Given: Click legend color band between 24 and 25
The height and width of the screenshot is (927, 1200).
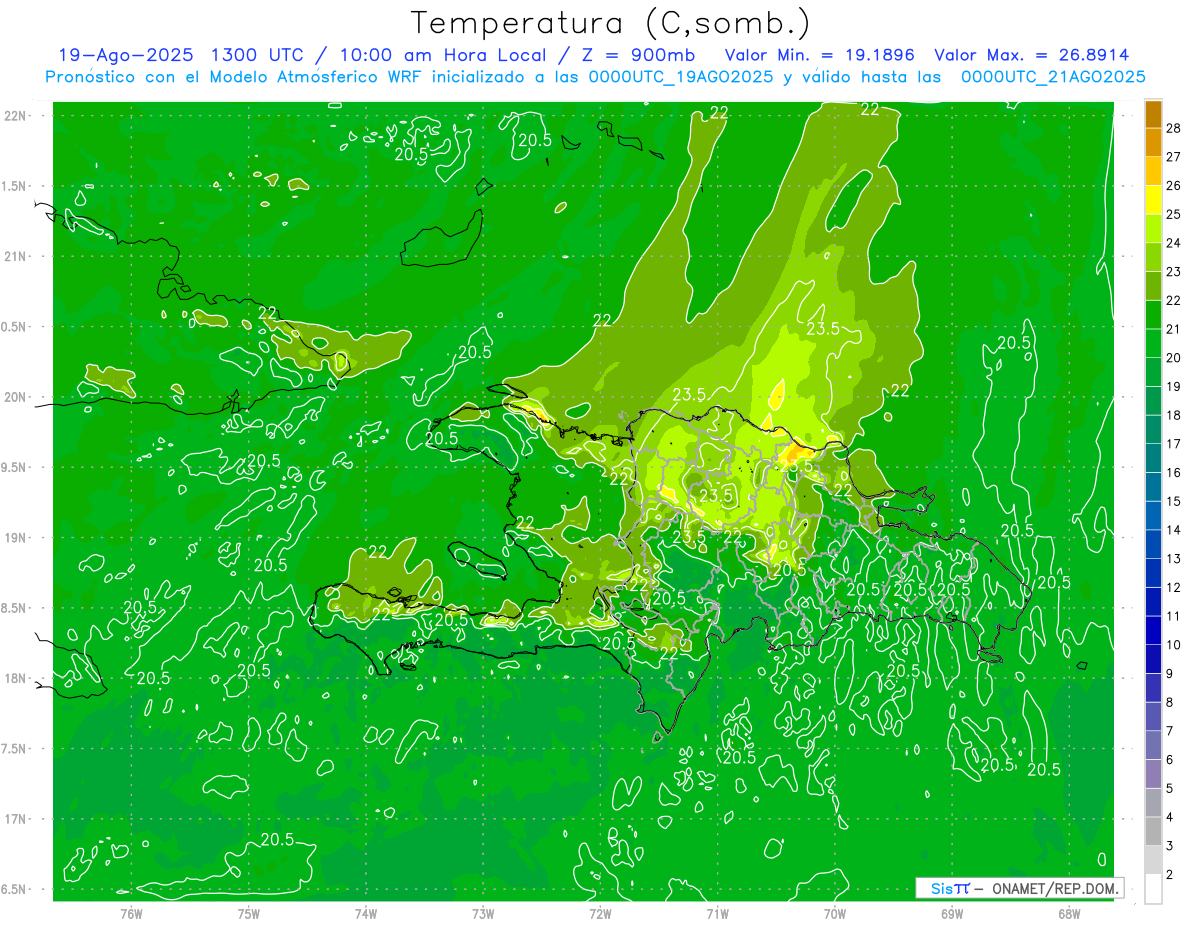Looking at the screenshot, I should 1153,229.
